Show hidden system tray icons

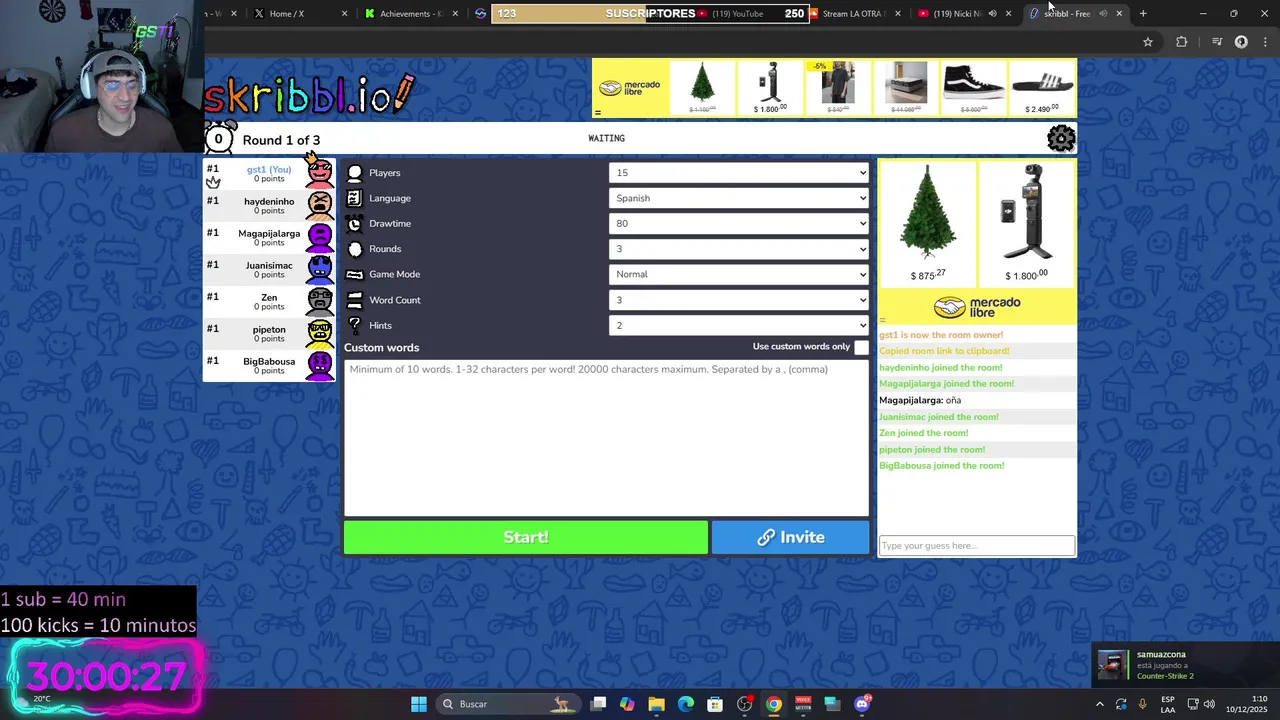pyautogui.click(x=1099, y=704)
